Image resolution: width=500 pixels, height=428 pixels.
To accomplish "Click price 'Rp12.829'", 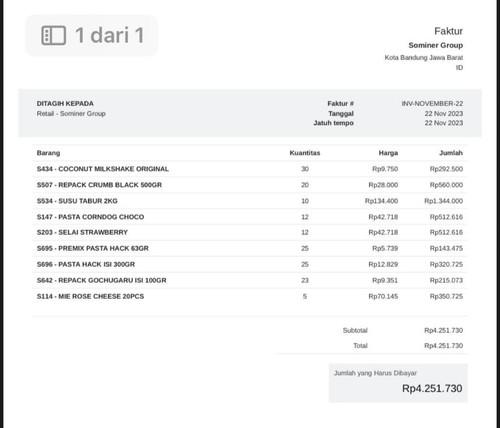I will (383, 264).
